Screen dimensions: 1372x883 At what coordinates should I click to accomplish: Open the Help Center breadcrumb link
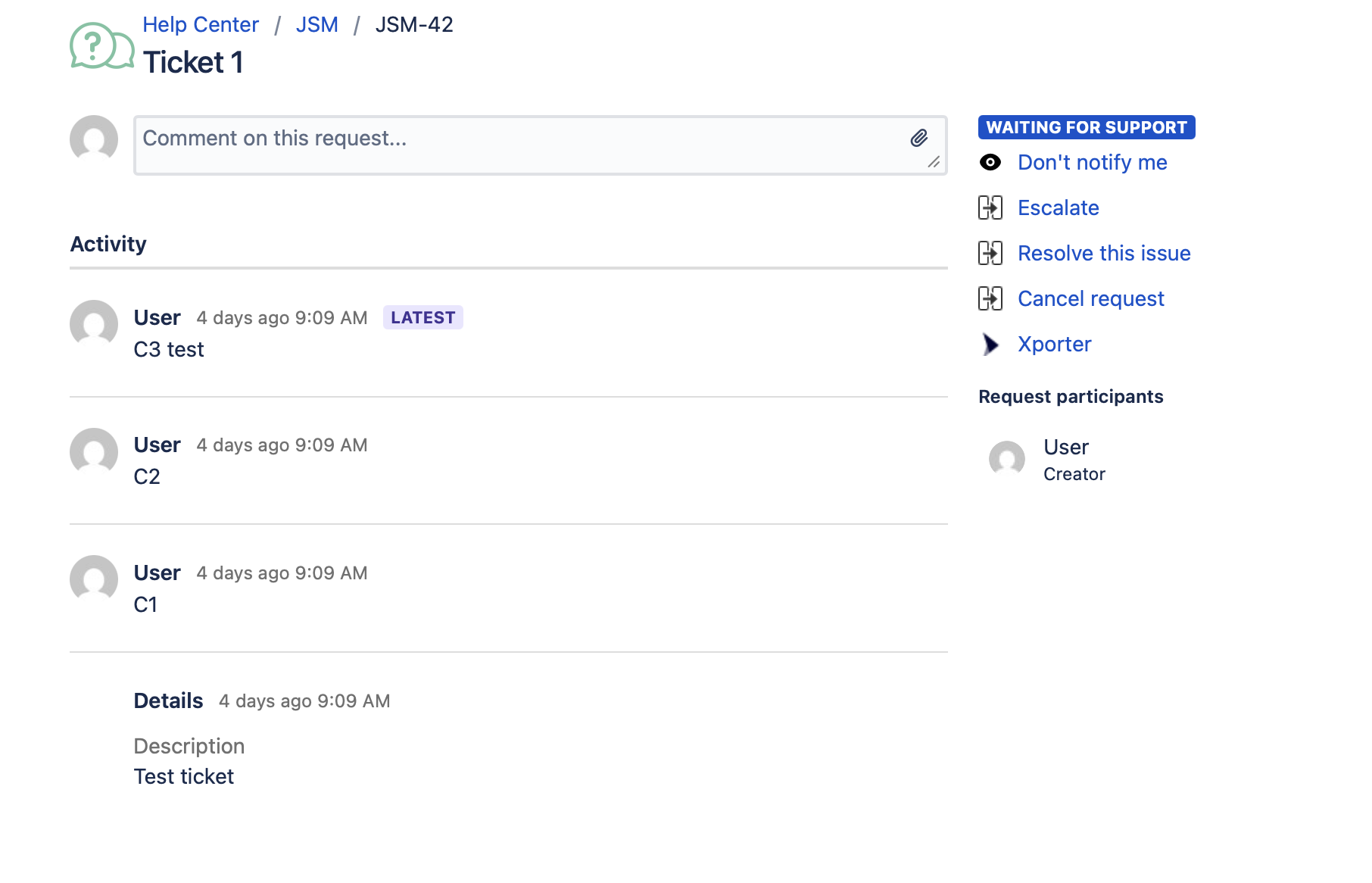[201, 25]
